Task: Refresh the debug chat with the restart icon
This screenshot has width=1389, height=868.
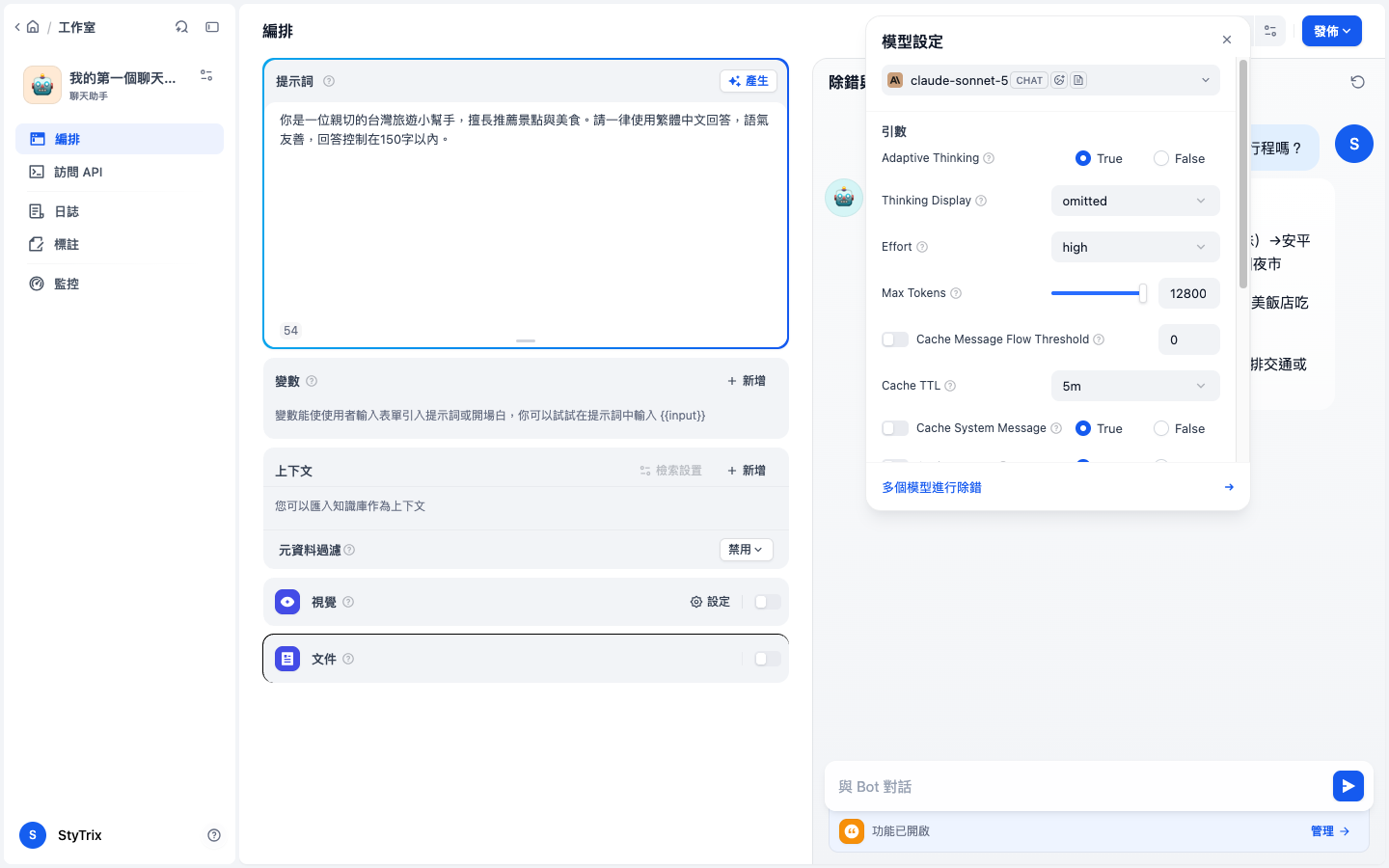Action: [x=1357, y=82]
